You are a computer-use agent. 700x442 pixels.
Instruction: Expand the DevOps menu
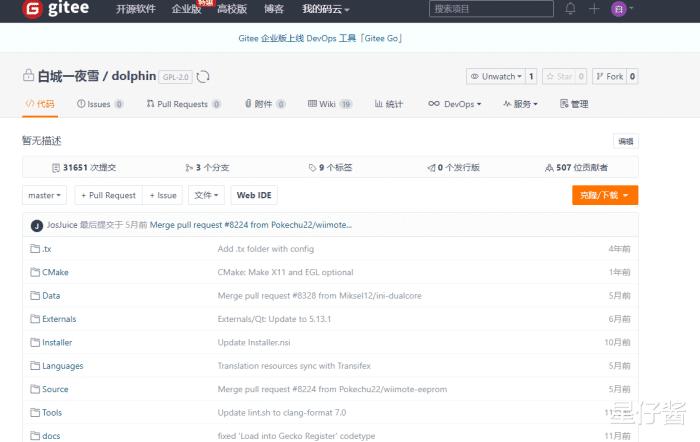454,104
